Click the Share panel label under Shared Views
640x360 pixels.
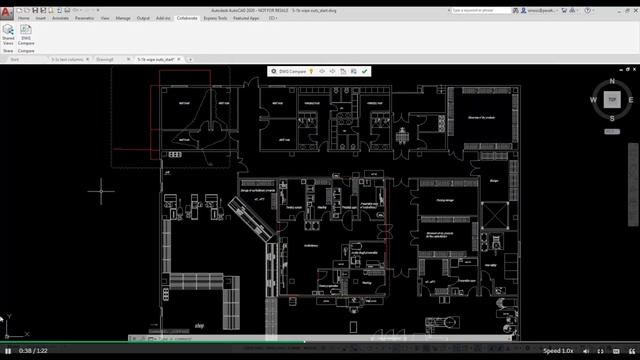[x=8, y=51]
